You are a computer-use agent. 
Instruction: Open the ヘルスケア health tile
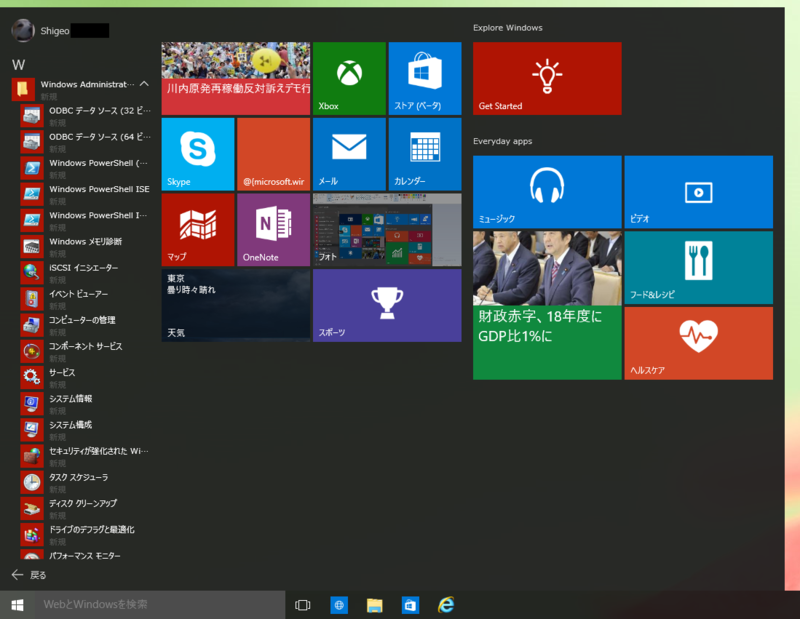[x=698, y=343]
